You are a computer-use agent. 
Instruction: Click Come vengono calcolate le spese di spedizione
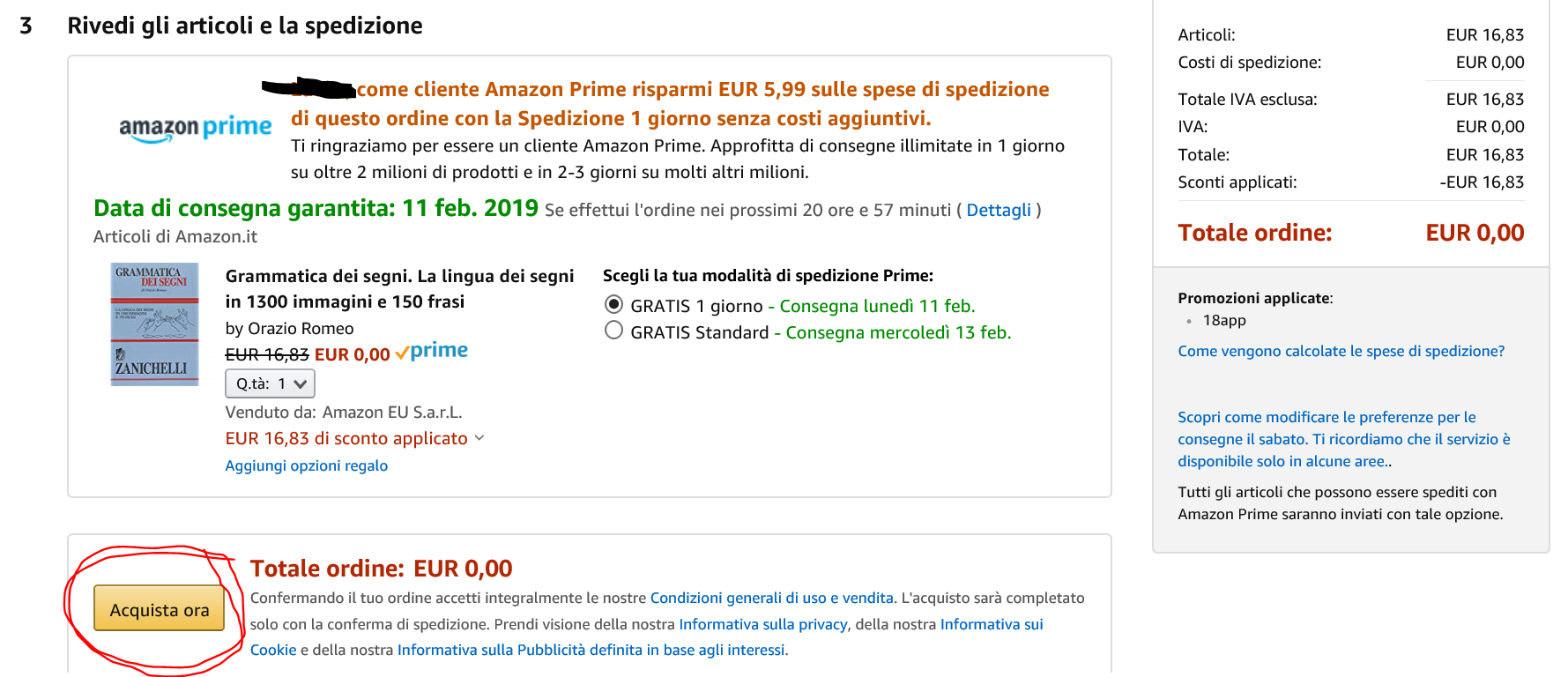[x=1341, y=351]
